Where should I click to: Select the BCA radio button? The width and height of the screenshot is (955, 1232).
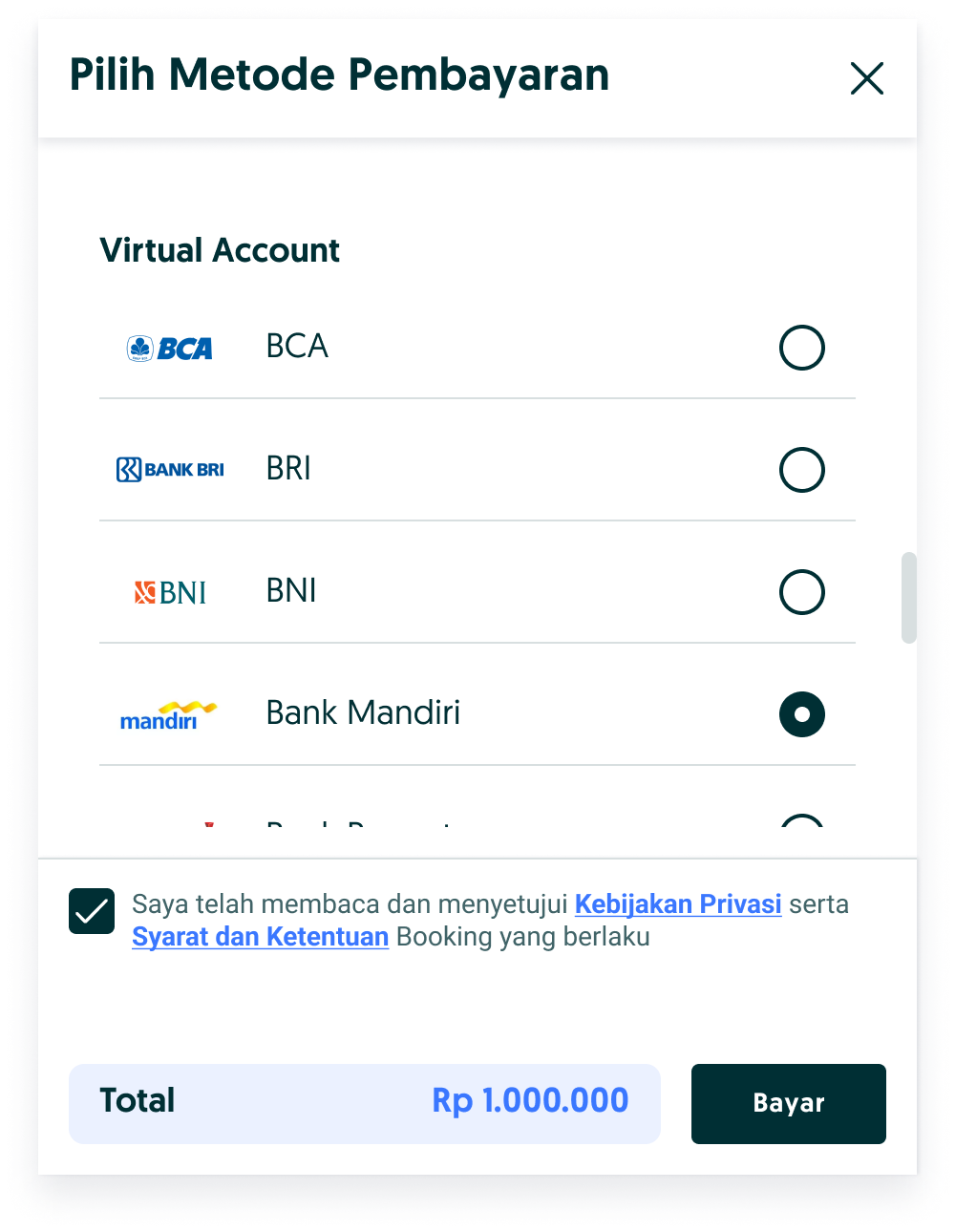click(802, 348)
